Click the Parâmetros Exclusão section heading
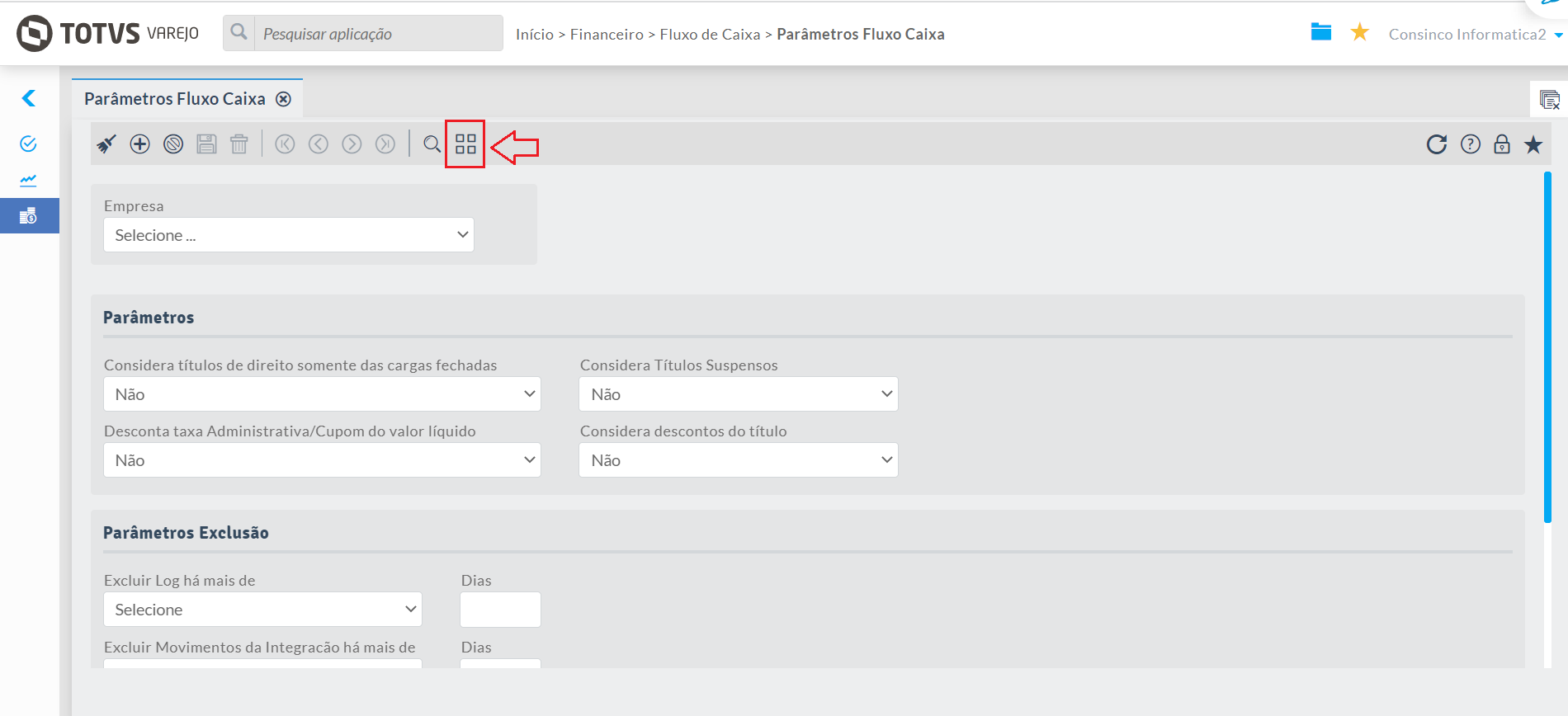This screenshot has width=1568, height=716. (x=186, y=533)
